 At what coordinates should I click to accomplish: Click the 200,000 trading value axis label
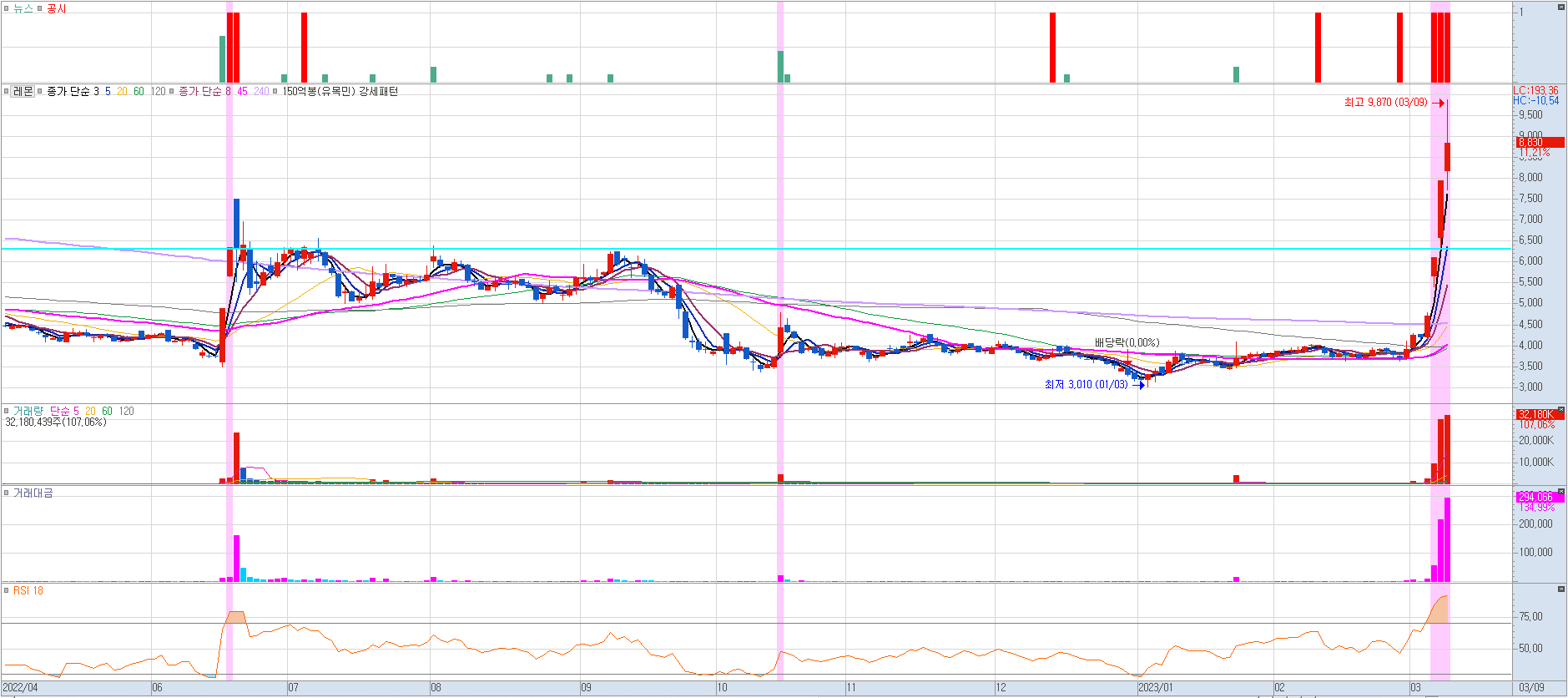[x=1535, y=524]
